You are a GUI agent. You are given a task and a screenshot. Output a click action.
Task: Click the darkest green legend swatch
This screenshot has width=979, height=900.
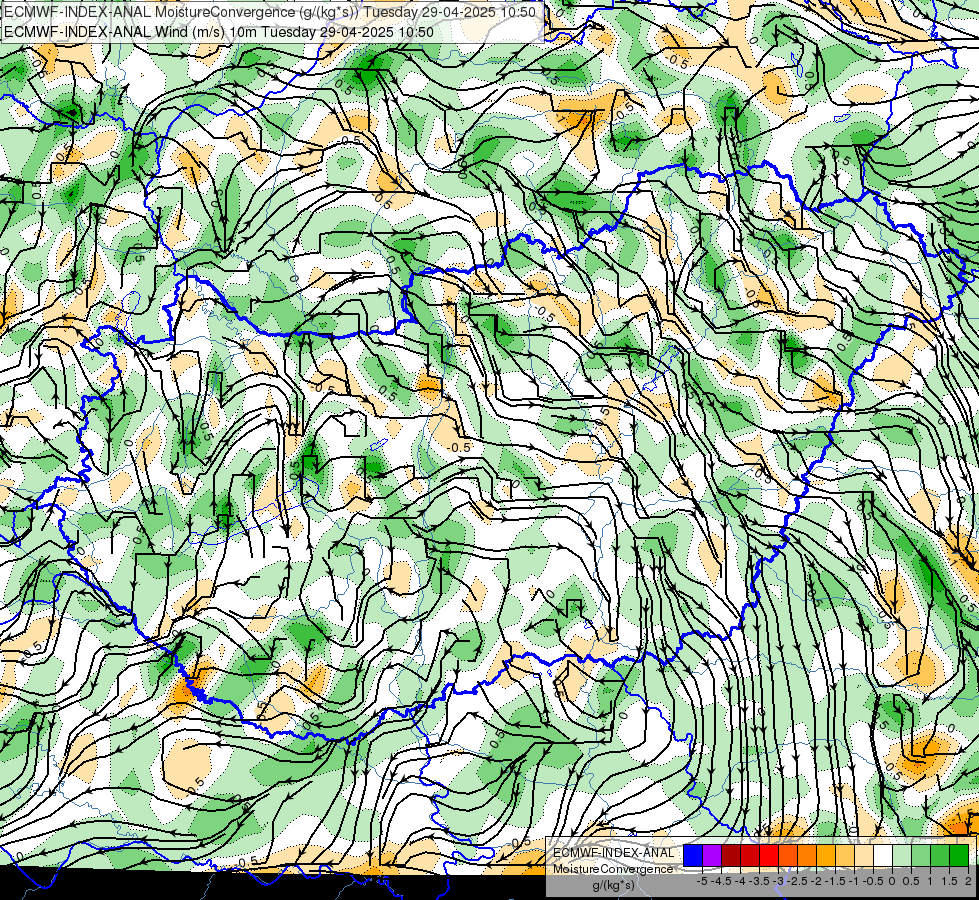pyautogui.click(x=959, y=856)
